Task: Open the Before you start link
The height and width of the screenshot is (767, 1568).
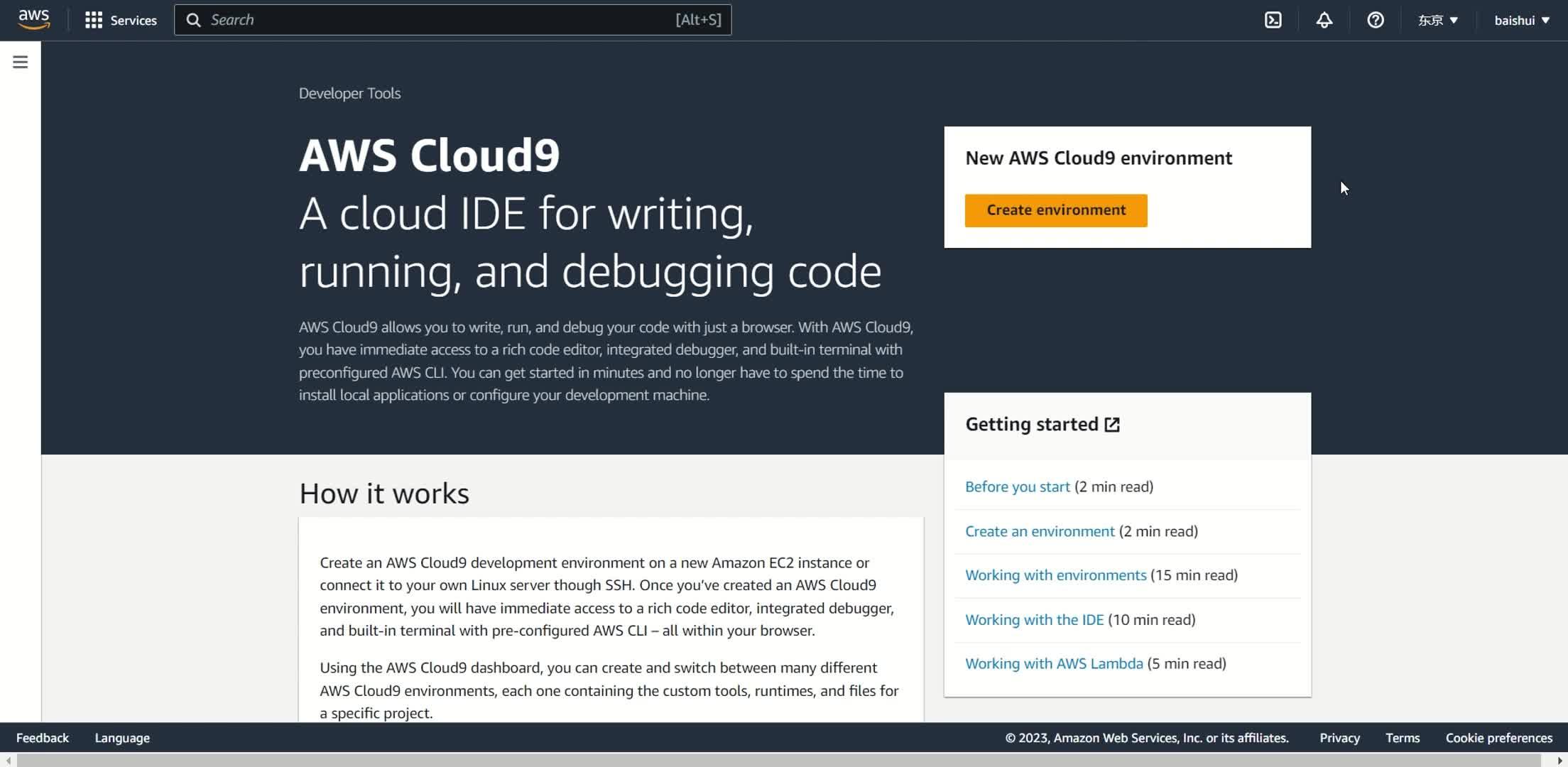Action: [1017, 486]
